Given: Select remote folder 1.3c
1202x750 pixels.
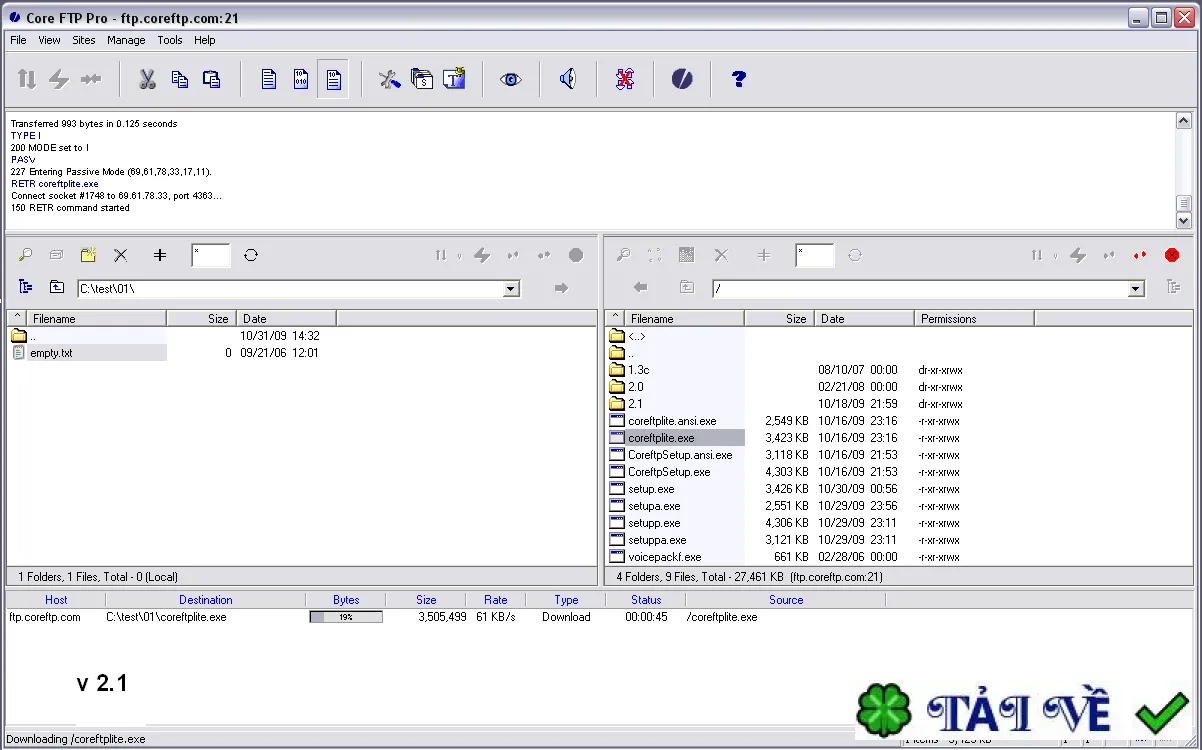Looking at the screenshot, I should (639, 370).
